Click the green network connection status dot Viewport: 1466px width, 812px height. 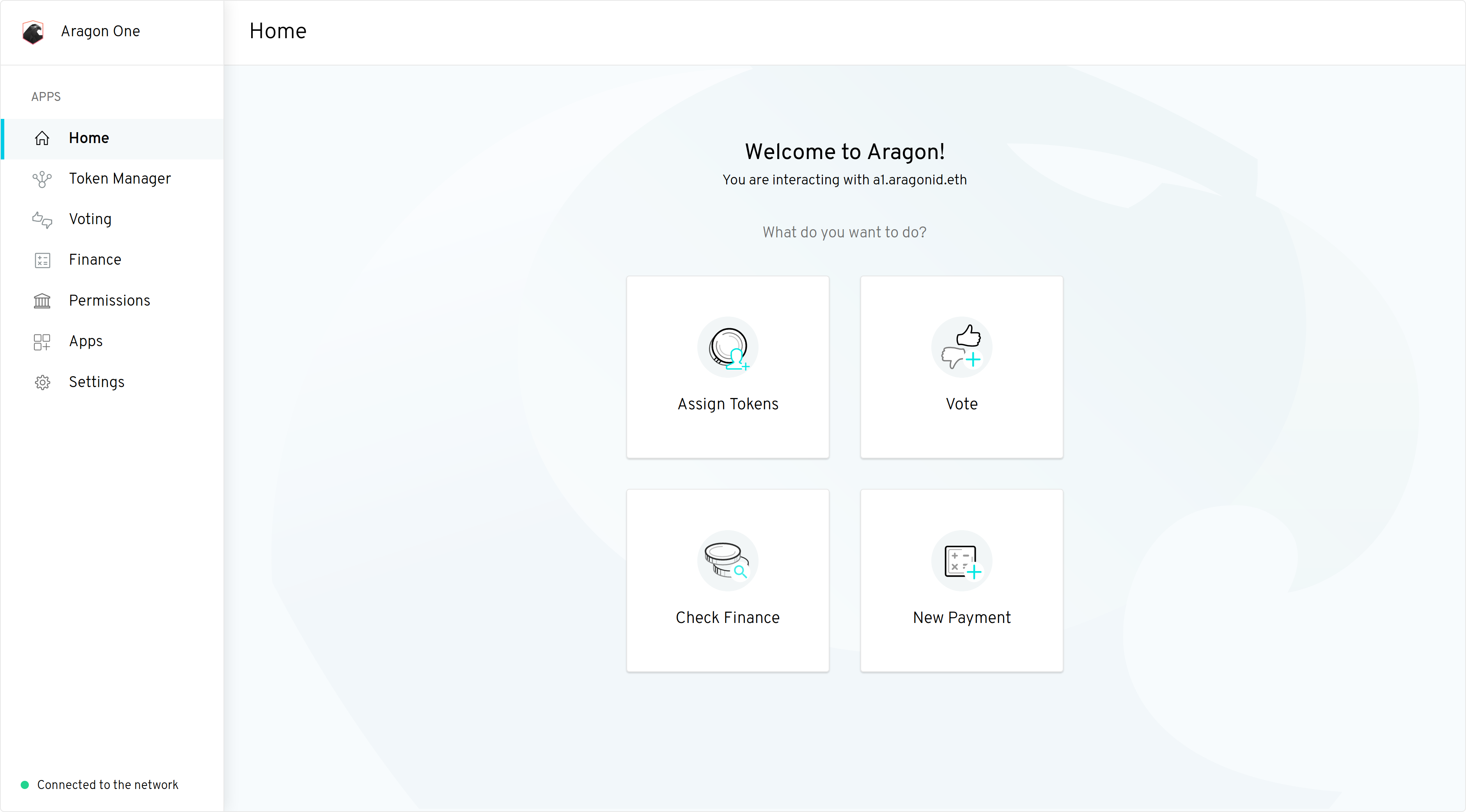click(x=25, y=785)
